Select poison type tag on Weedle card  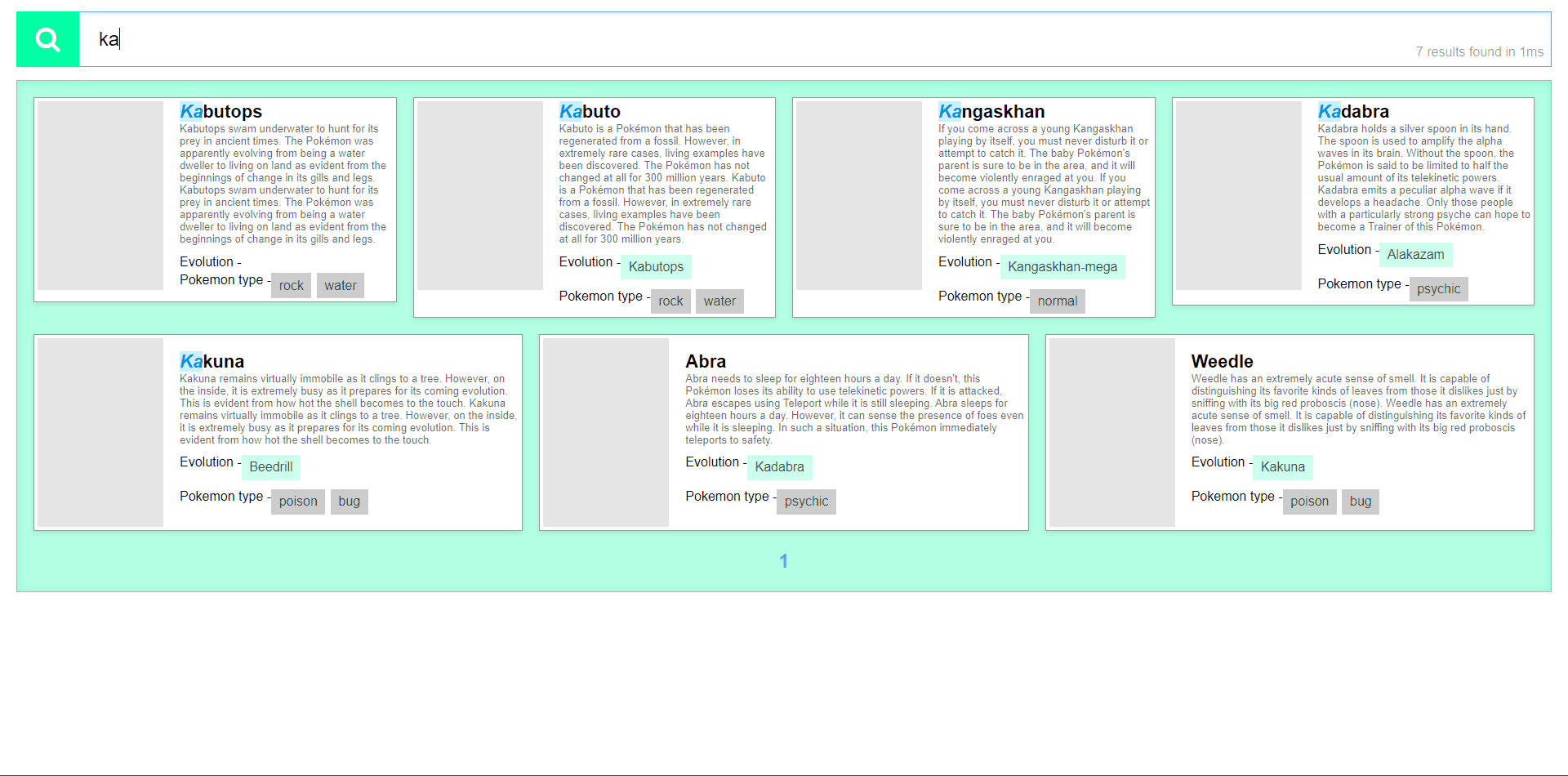click(1309, 502)
